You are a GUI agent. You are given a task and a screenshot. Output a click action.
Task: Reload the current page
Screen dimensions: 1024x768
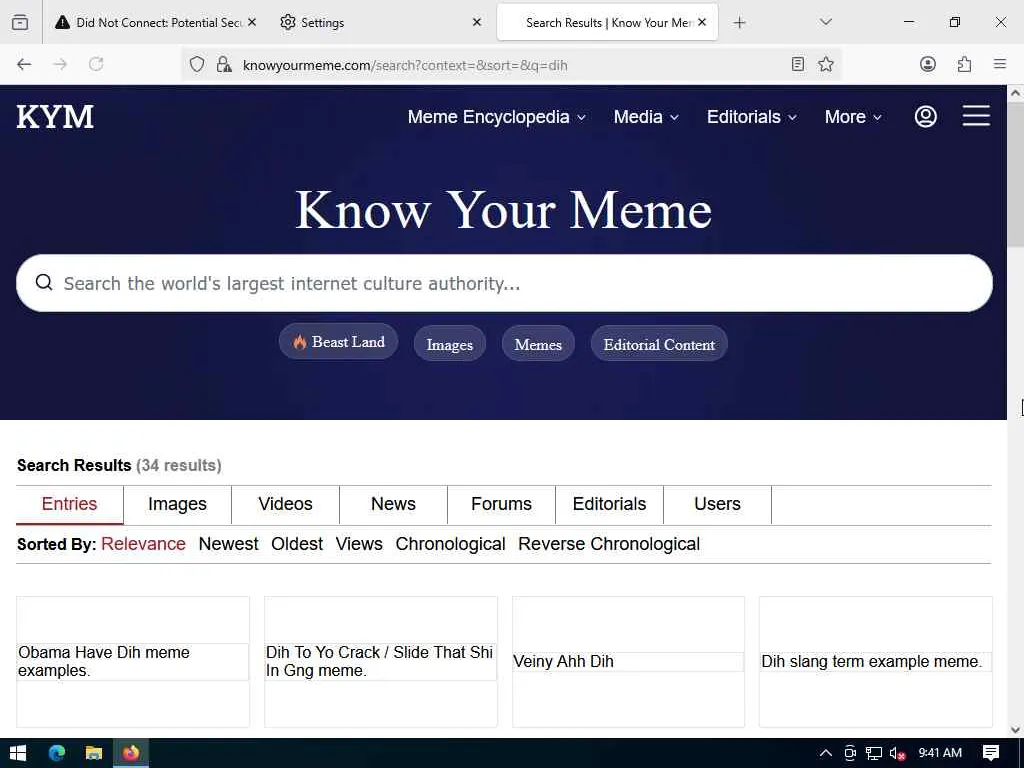point(96,64)
